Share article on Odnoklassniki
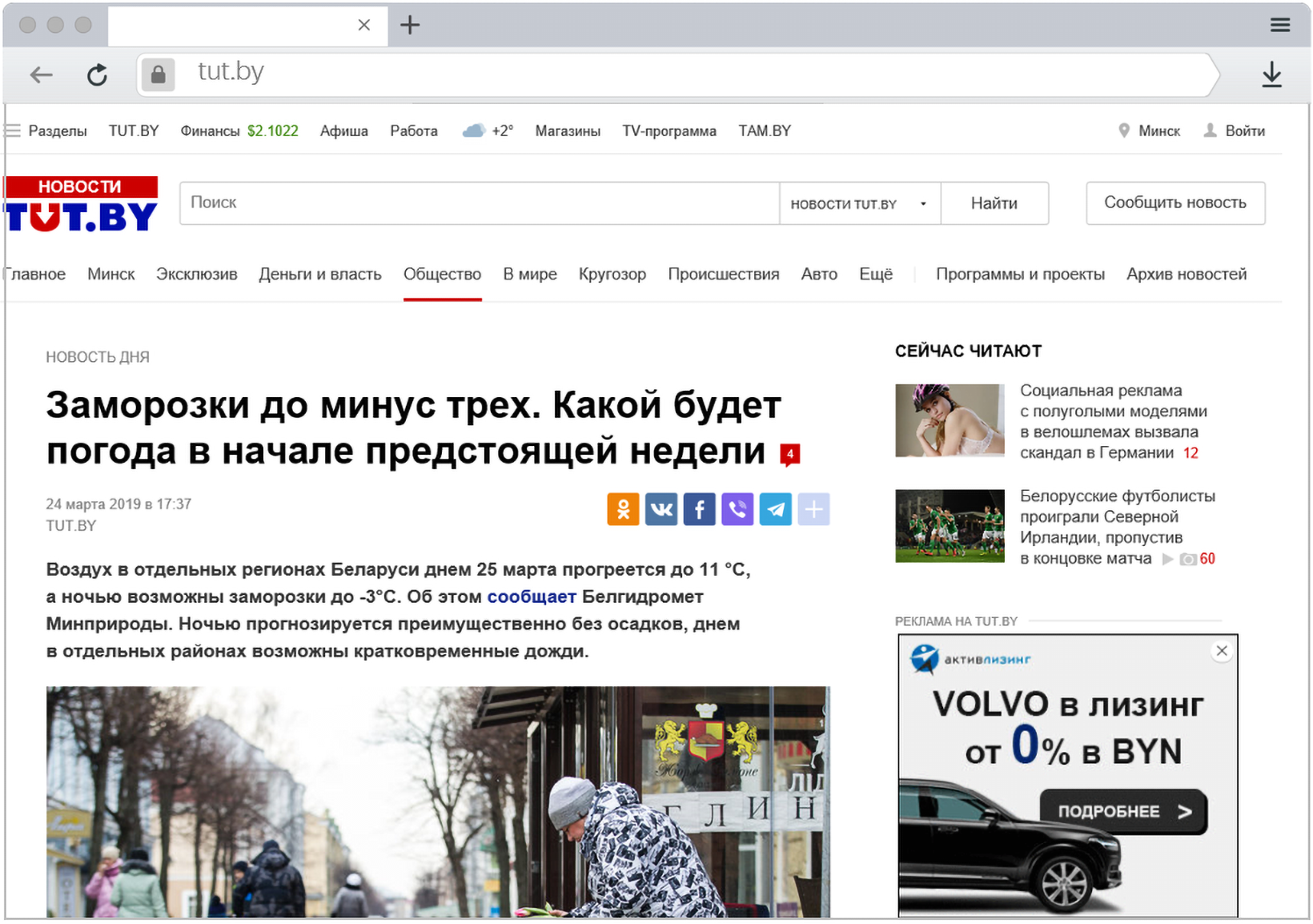 623,509
